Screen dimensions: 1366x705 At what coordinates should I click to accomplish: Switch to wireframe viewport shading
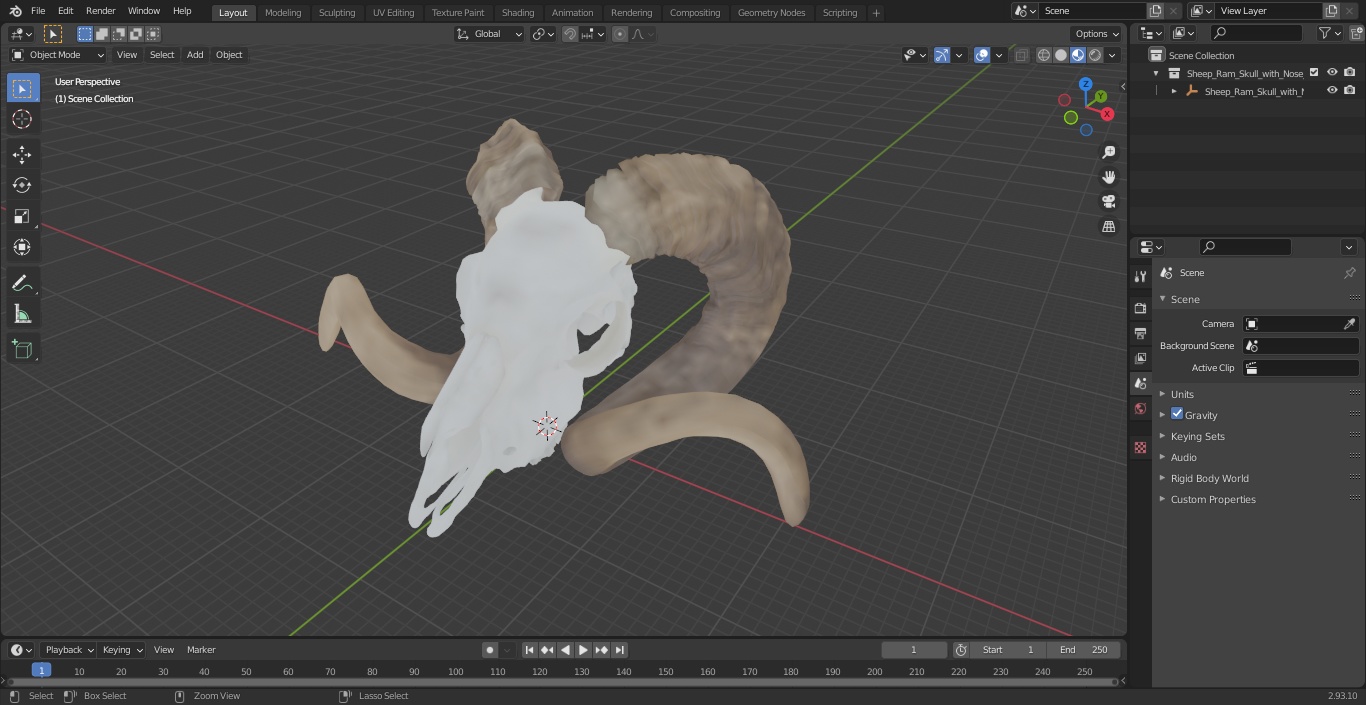point(1044,55)
